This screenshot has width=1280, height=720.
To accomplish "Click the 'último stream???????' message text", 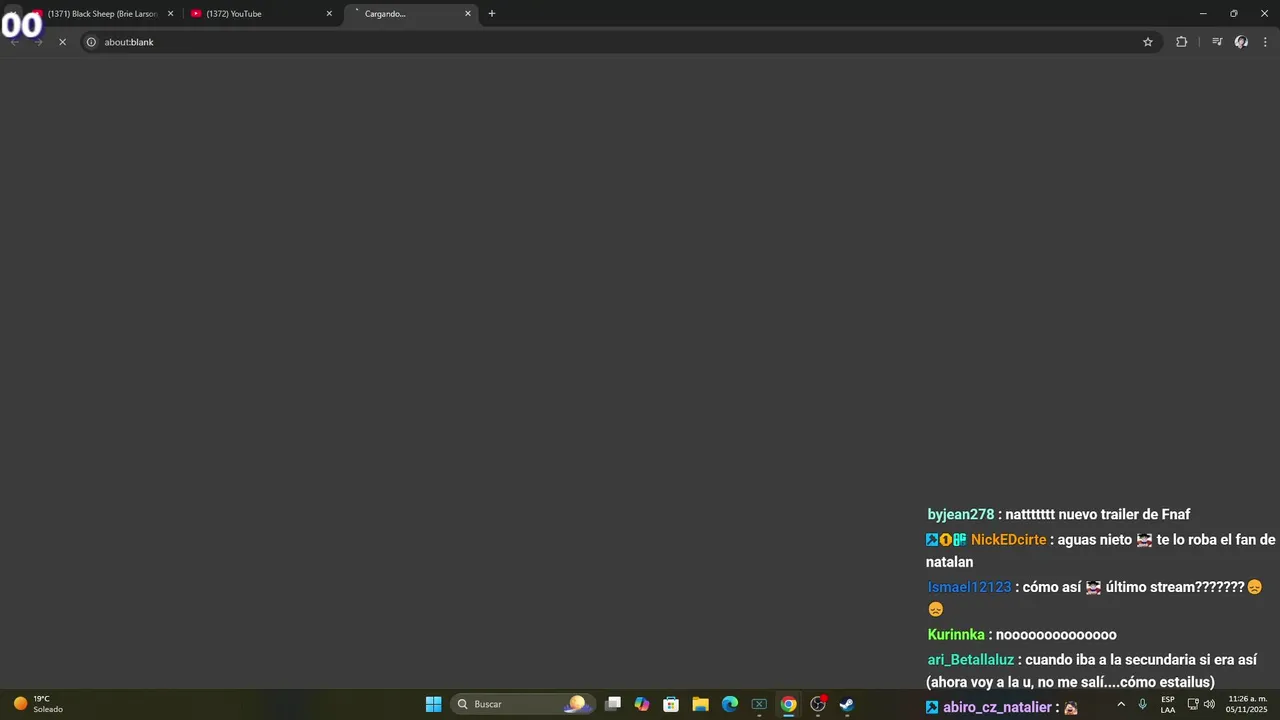I will coord(1175,587).
